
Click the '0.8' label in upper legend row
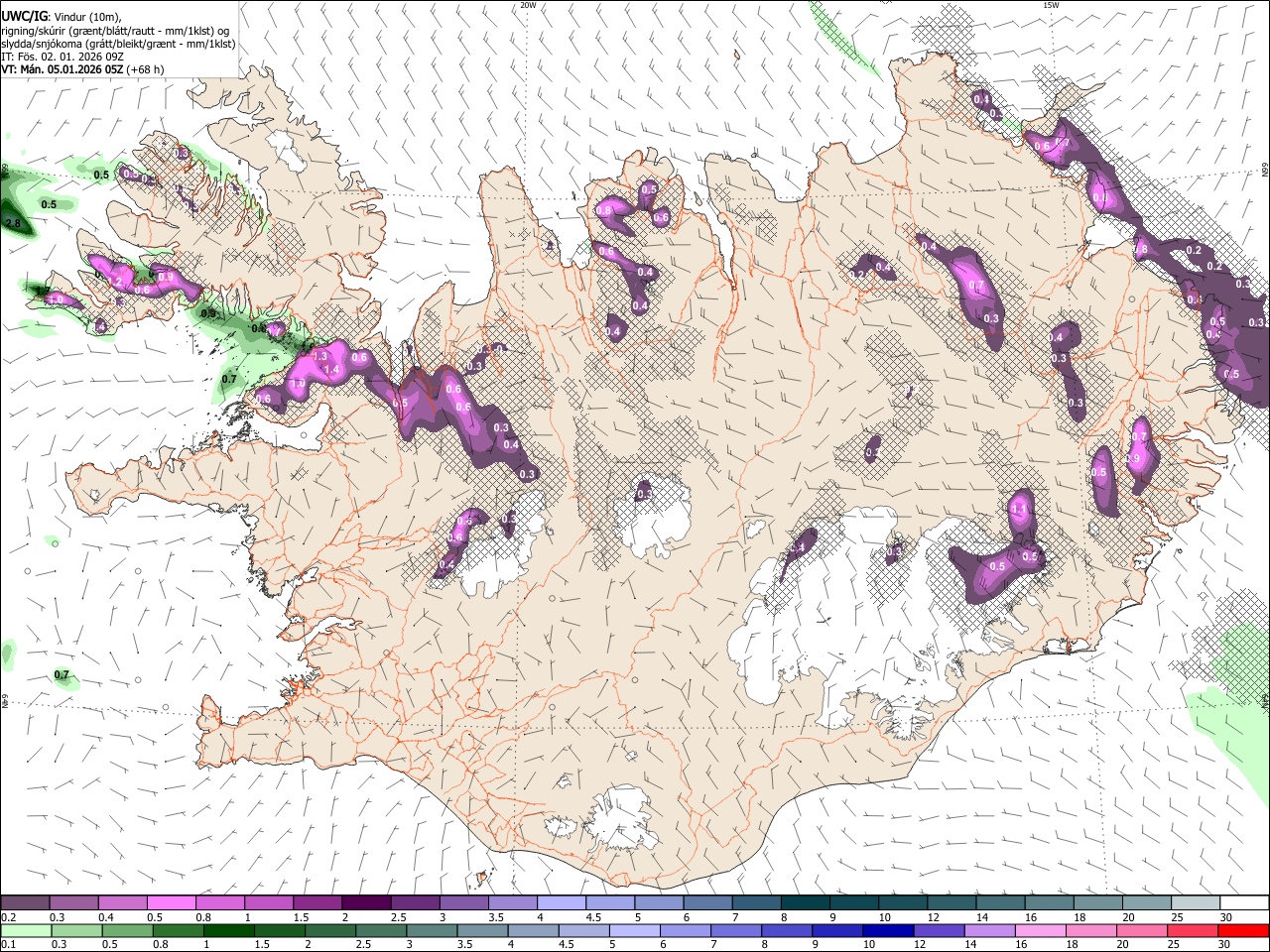202,917
